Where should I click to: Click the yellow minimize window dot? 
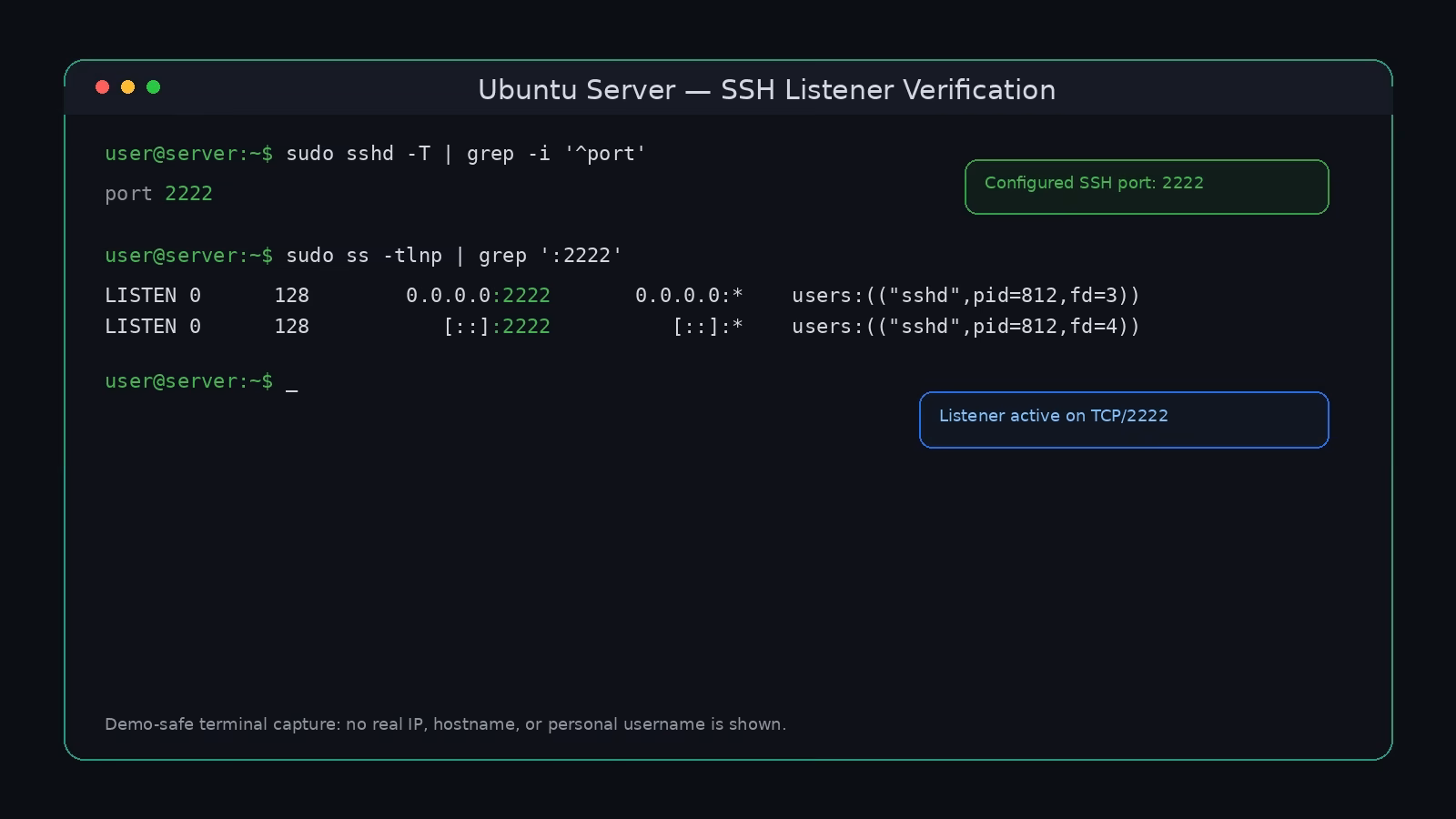tap(128, 87)
